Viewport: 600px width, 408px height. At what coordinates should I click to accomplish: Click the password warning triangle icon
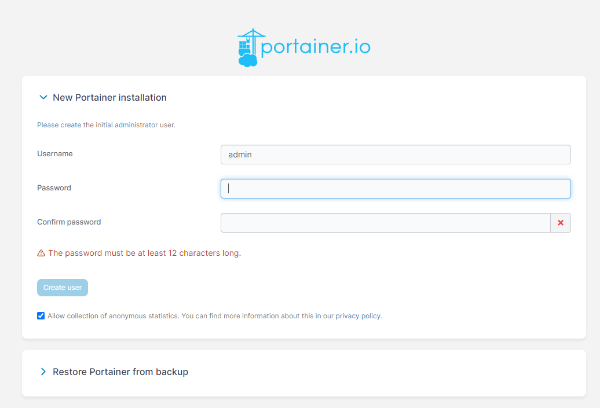click(41, 253)
